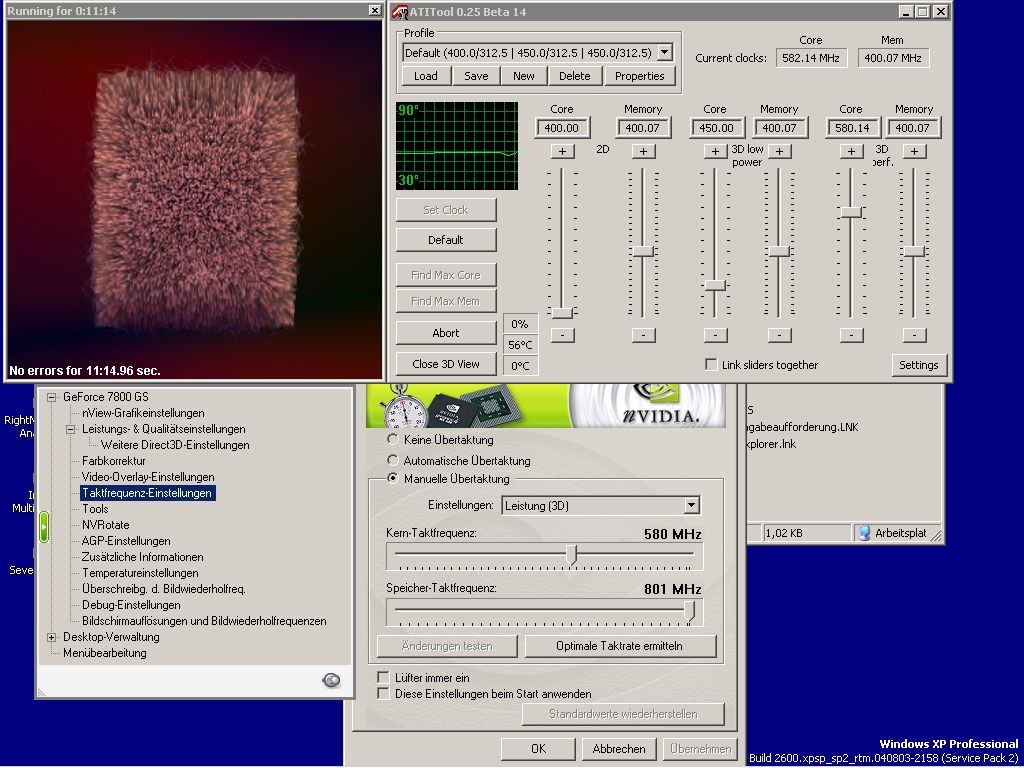Viewport: 1024px width, 768px height.
Task: Increase 2D Core clock with plus button
Action: [x=562, y=152]
